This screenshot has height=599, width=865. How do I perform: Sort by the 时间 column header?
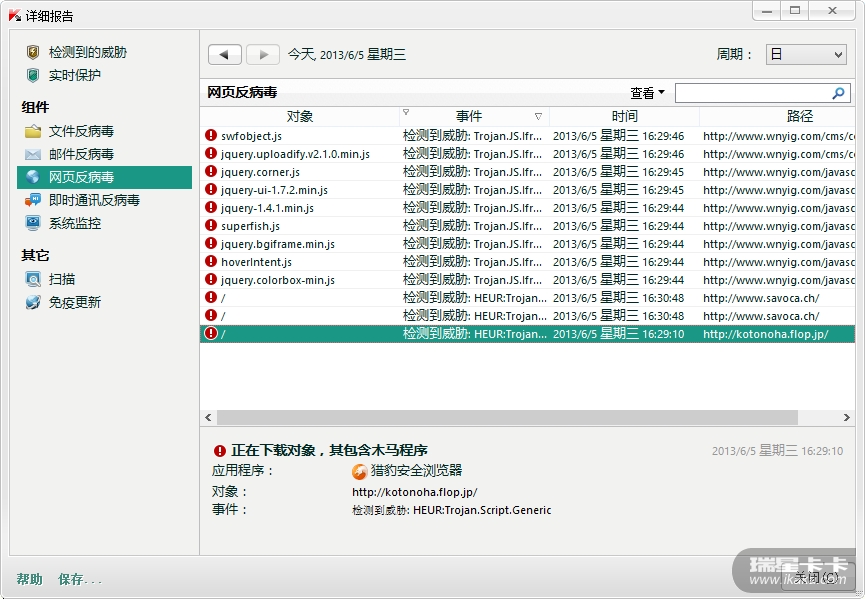click(x=624, y=116)
